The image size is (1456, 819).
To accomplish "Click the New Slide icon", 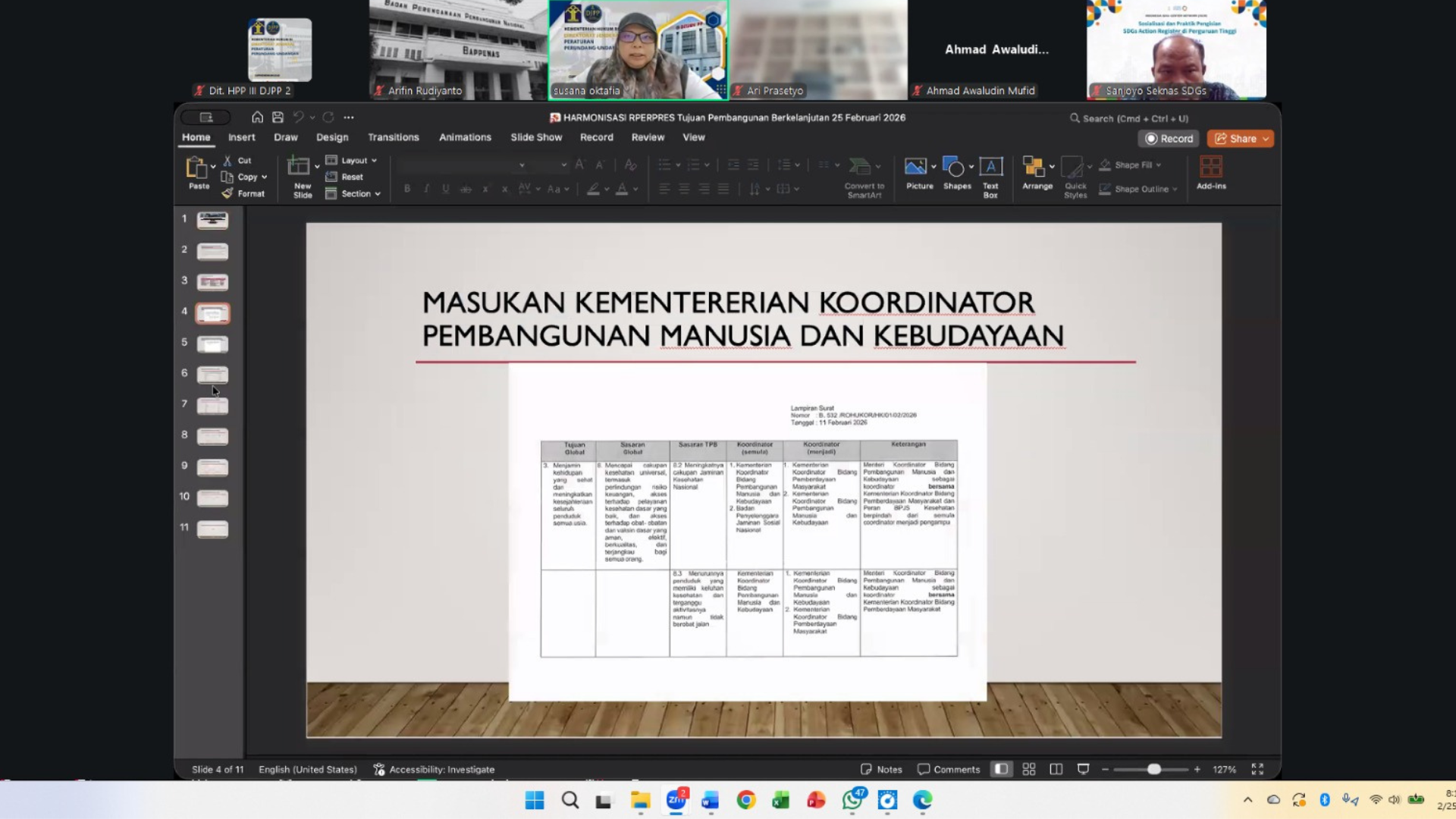I will tap(299, 167).
